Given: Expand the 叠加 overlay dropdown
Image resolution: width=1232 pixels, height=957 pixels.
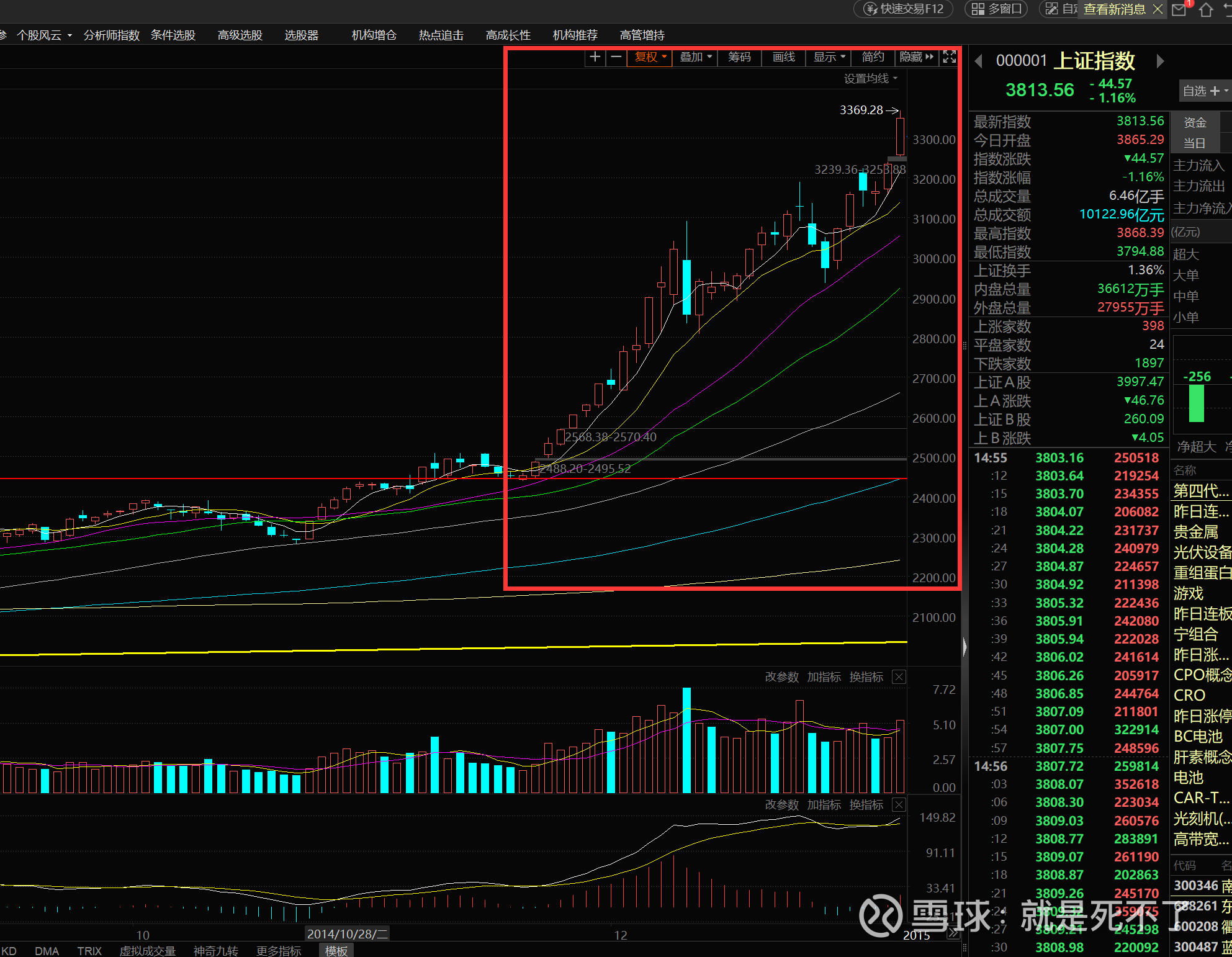Looking at the screenshot, I should (x=695, y=57).
